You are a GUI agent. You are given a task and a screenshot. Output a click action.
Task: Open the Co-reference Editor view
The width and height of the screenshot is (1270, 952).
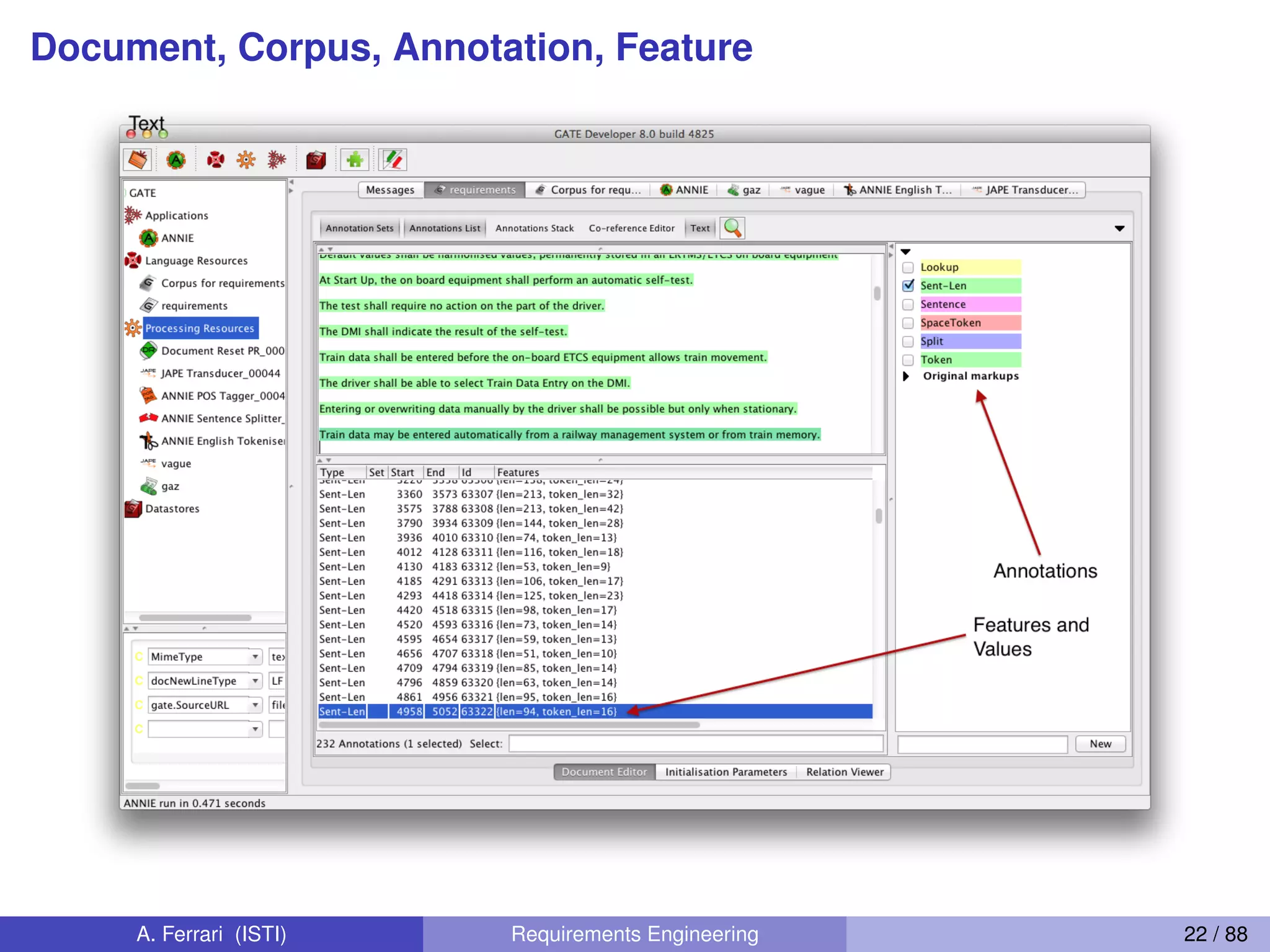pyautogui.click(x=631, y=228)
